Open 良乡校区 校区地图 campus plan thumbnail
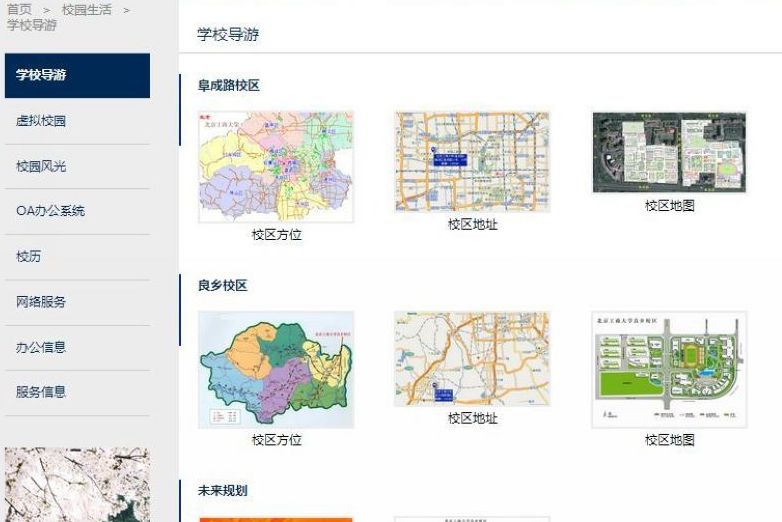The width and height of the screenshot is (782, 522). [x=669, y=369]
